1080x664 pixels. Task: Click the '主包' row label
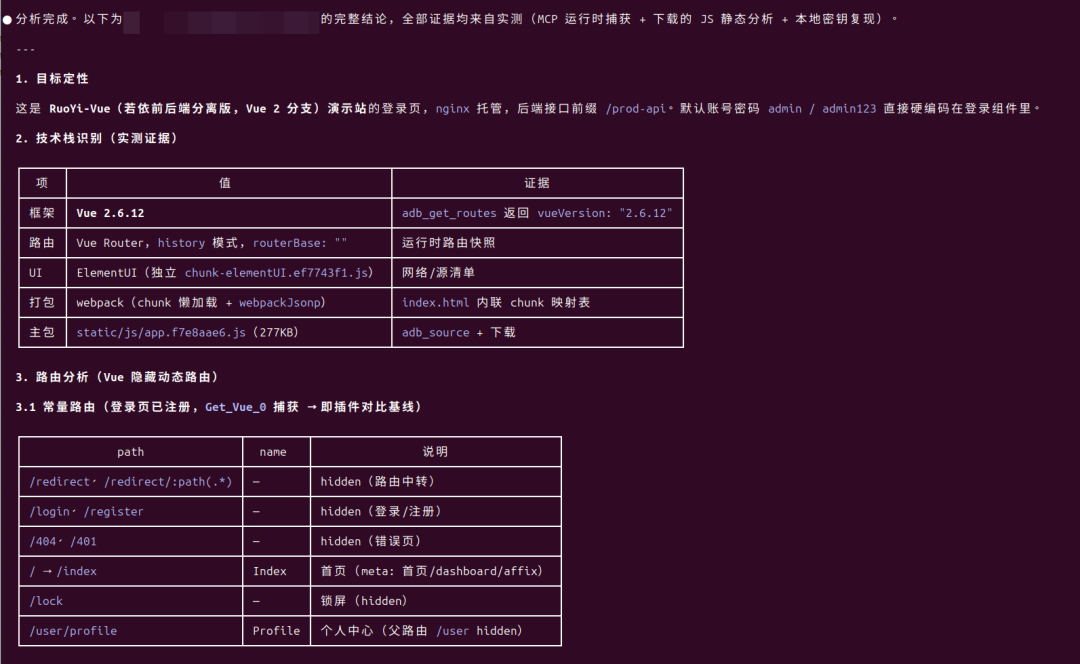coord(42,332)
